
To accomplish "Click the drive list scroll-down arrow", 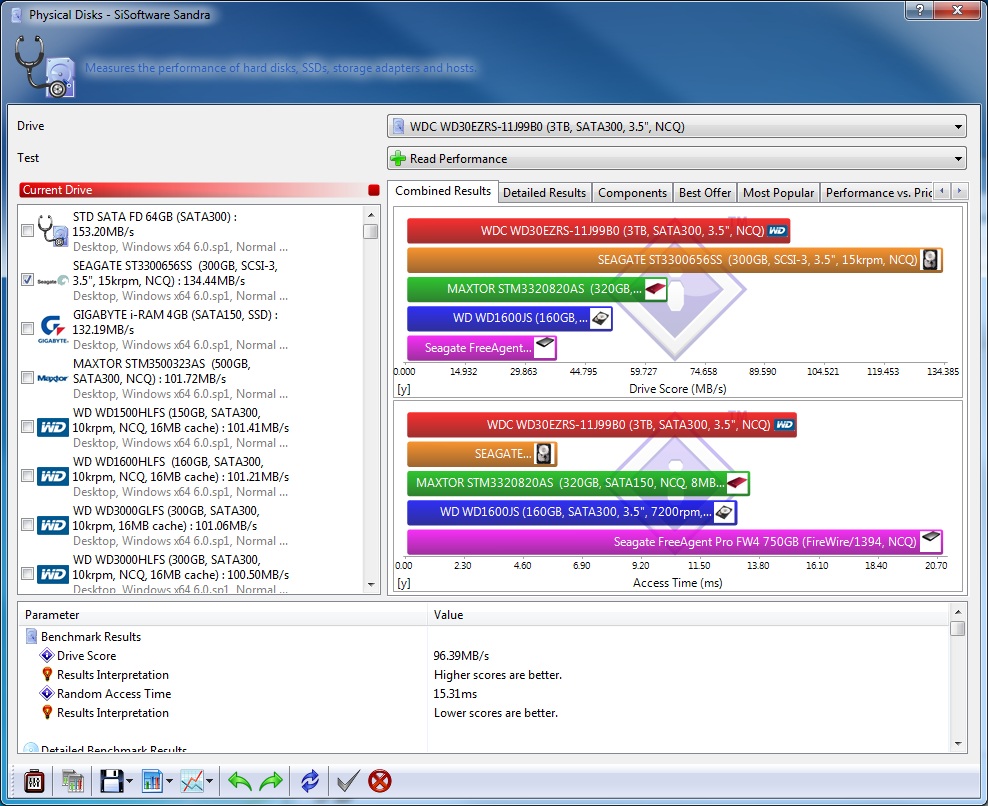I will pos(370,585).
